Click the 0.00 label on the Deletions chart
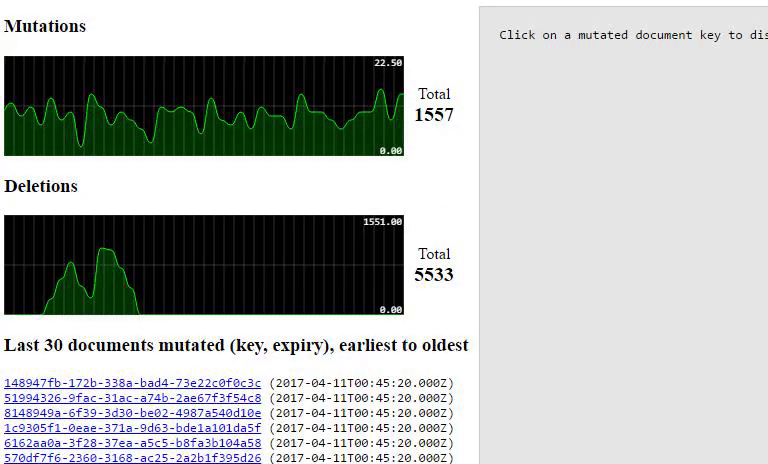Image resolution: width=768 pixels, height=464 pixels. (391, 310)
